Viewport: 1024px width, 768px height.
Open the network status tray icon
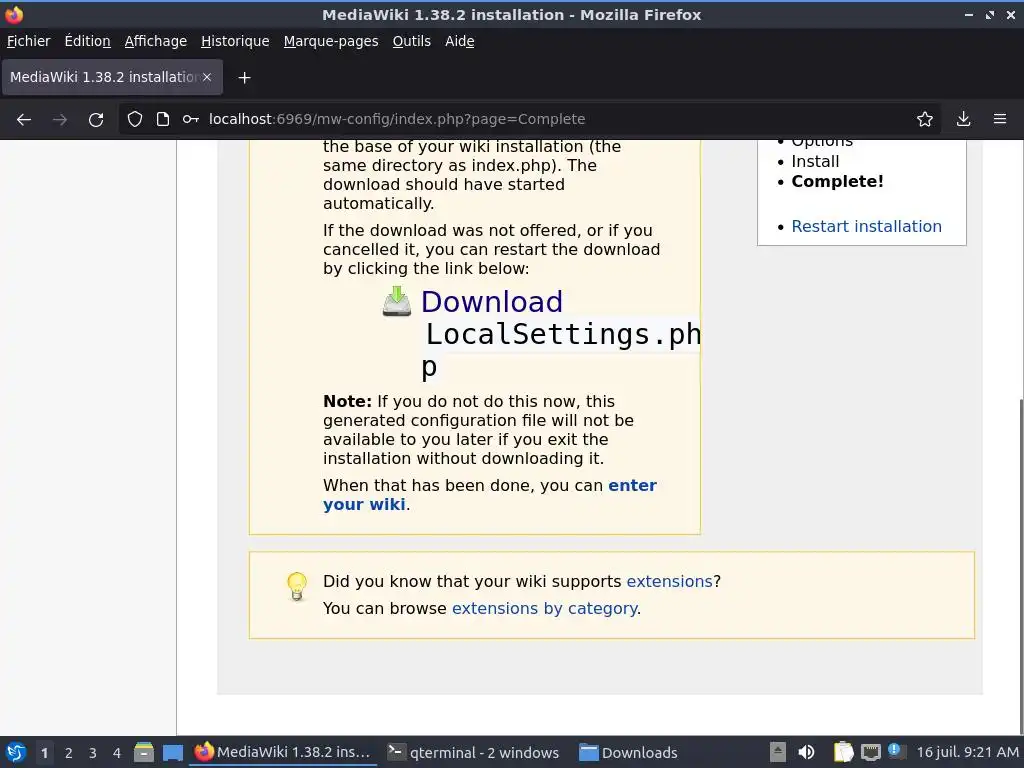[x=871, y=752]
